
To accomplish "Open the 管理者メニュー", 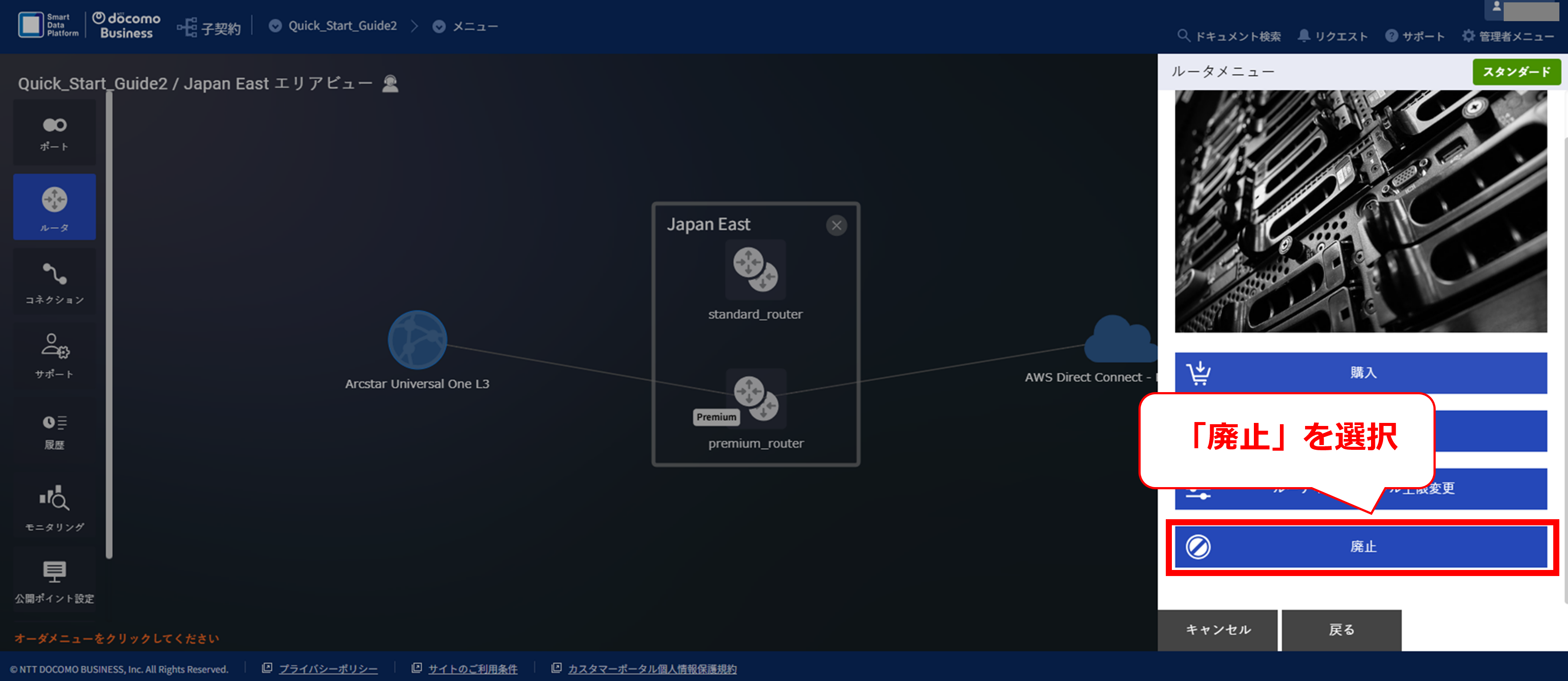I will [1508, 36].
